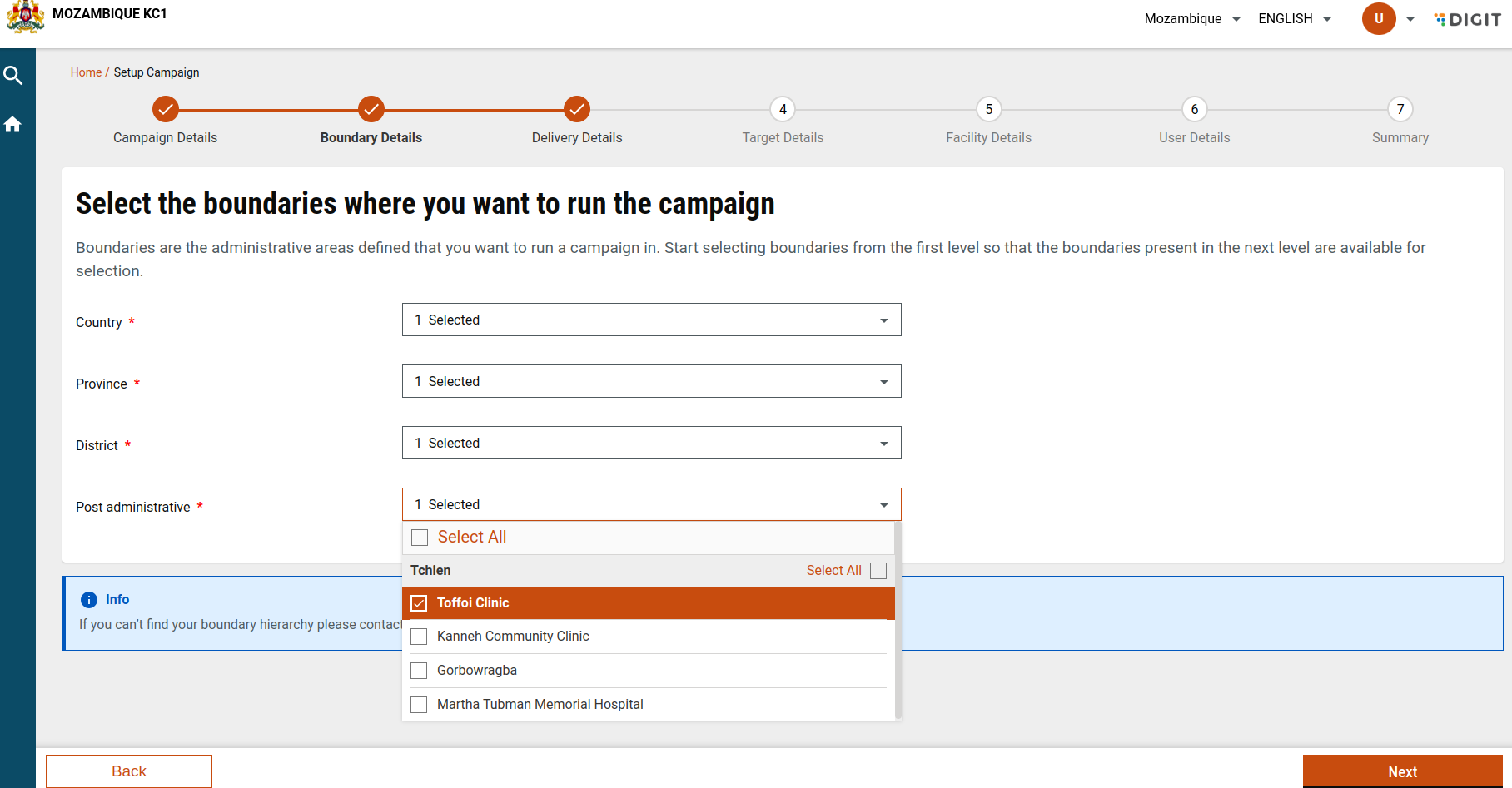Click the DIGIT logo
The width and height of the screenshot is (1512, 788).
coord(1468,19)
